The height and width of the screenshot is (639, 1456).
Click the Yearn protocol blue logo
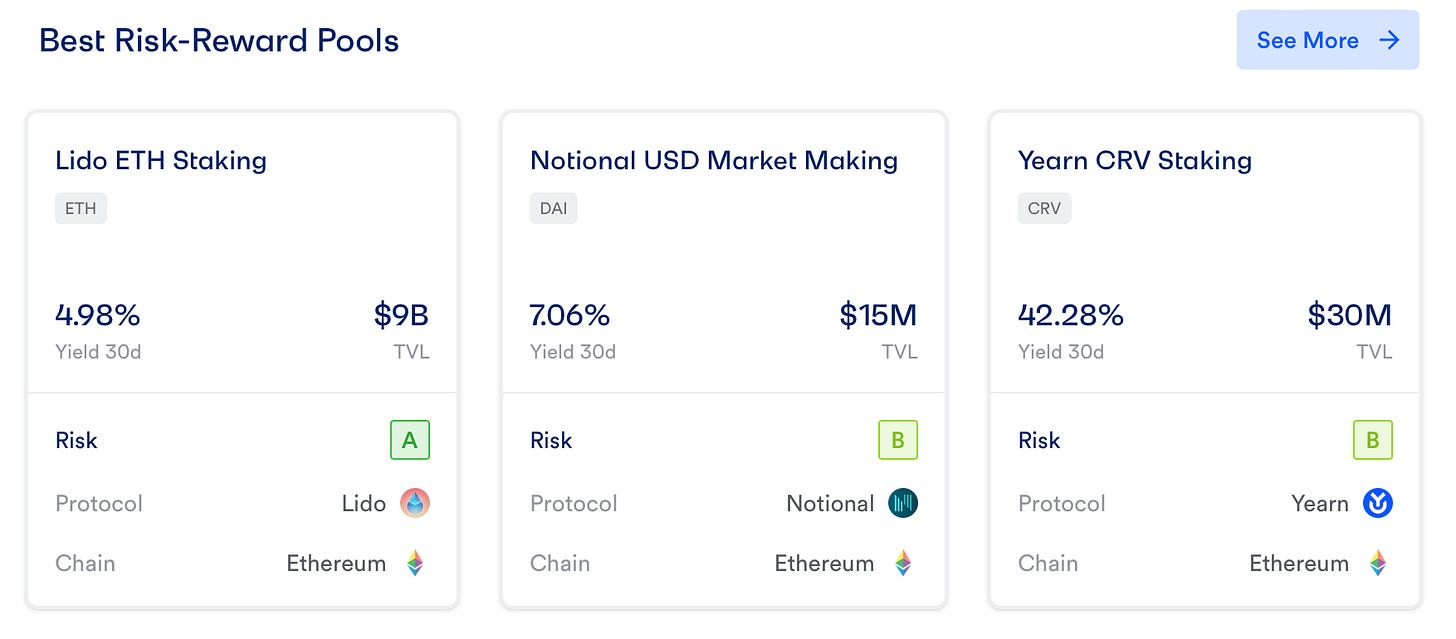(x=1378, y=503)
